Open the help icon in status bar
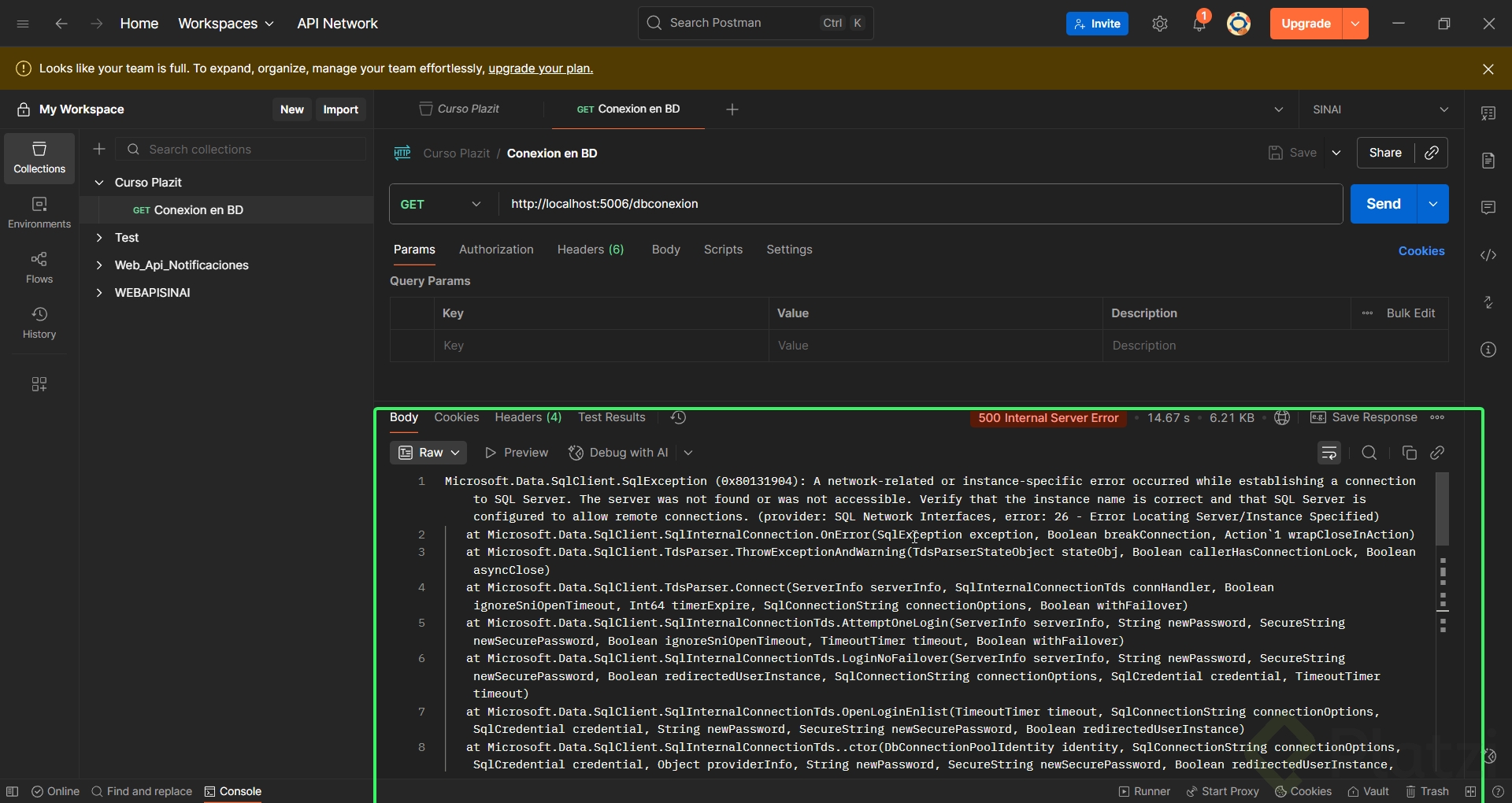The width and height of the screenshot is (1512, 803). click(x=1498, y=791)
